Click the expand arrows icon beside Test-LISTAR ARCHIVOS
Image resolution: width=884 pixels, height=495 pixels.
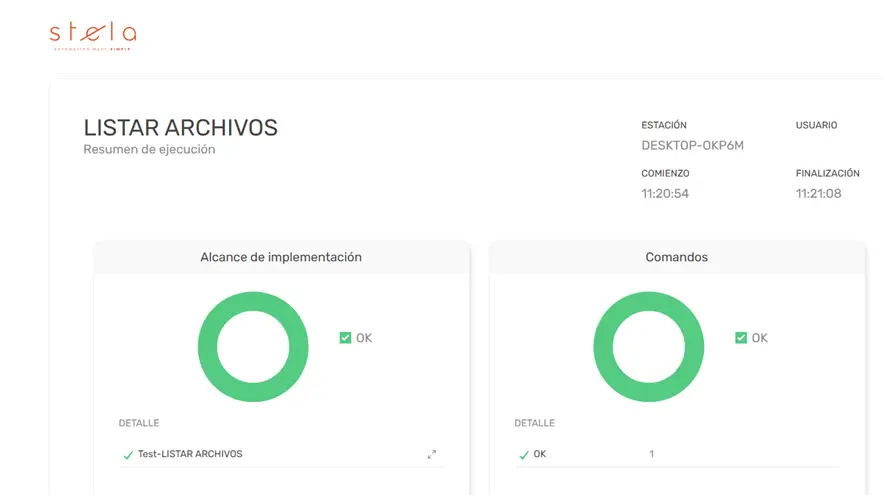[x=432, y=454]
